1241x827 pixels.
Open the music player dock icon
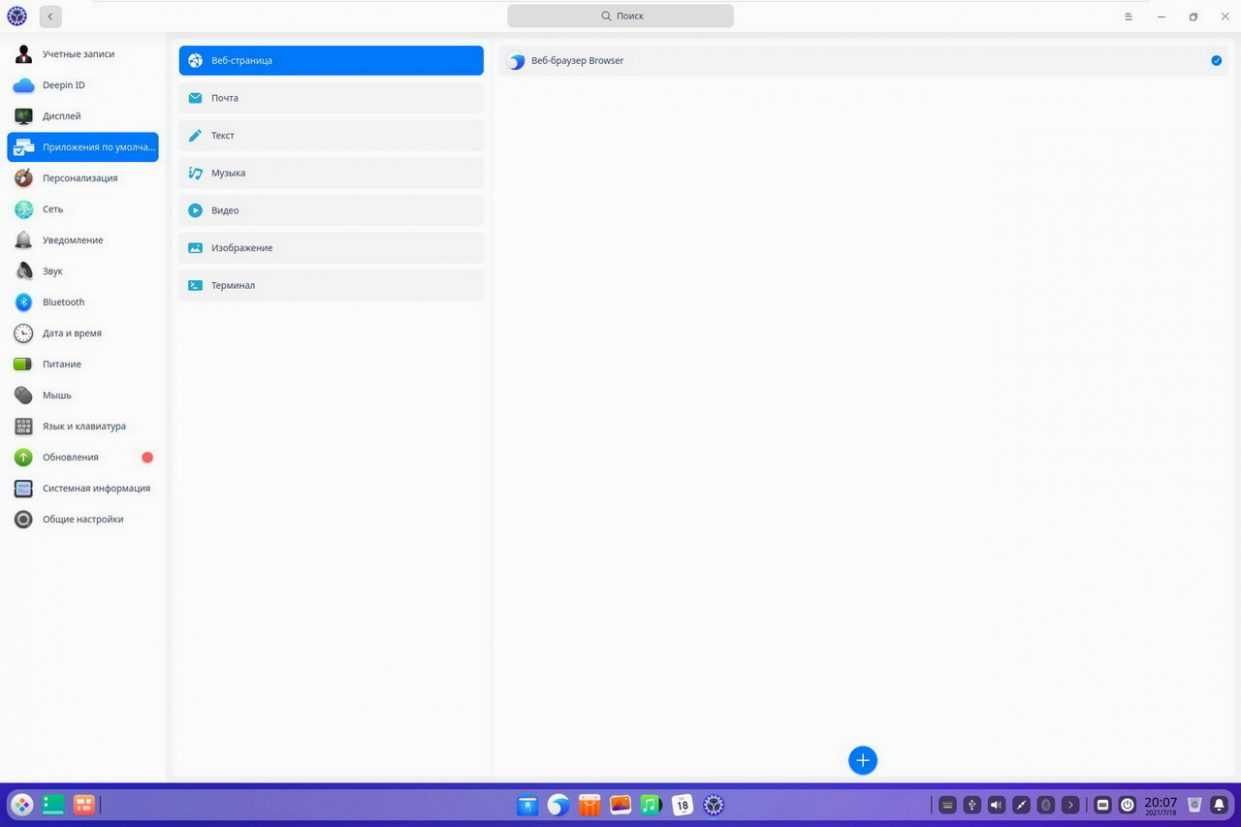point(651,805)
